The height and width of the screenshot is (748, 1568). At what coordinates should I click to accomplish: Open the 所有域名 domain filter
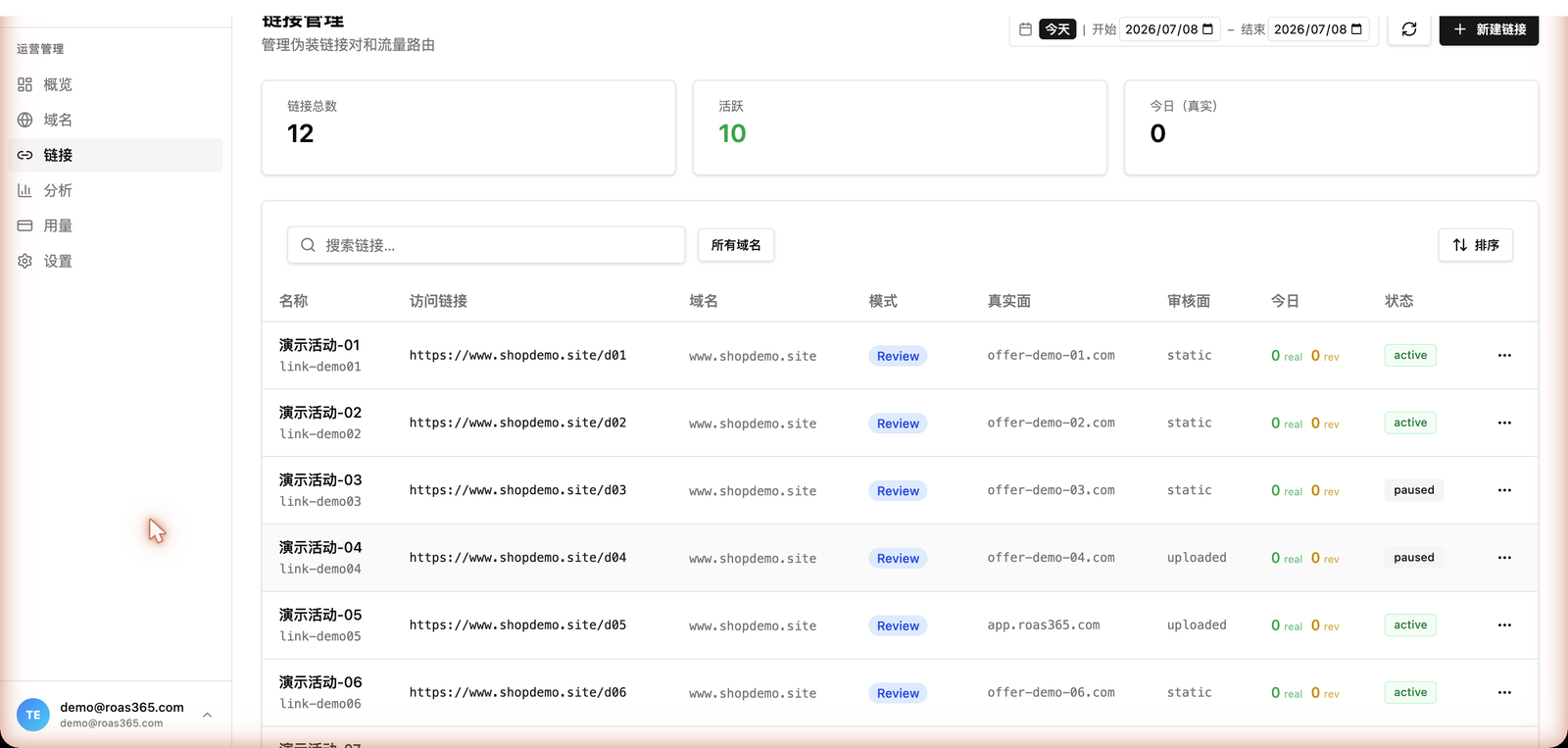coord(736,245)
